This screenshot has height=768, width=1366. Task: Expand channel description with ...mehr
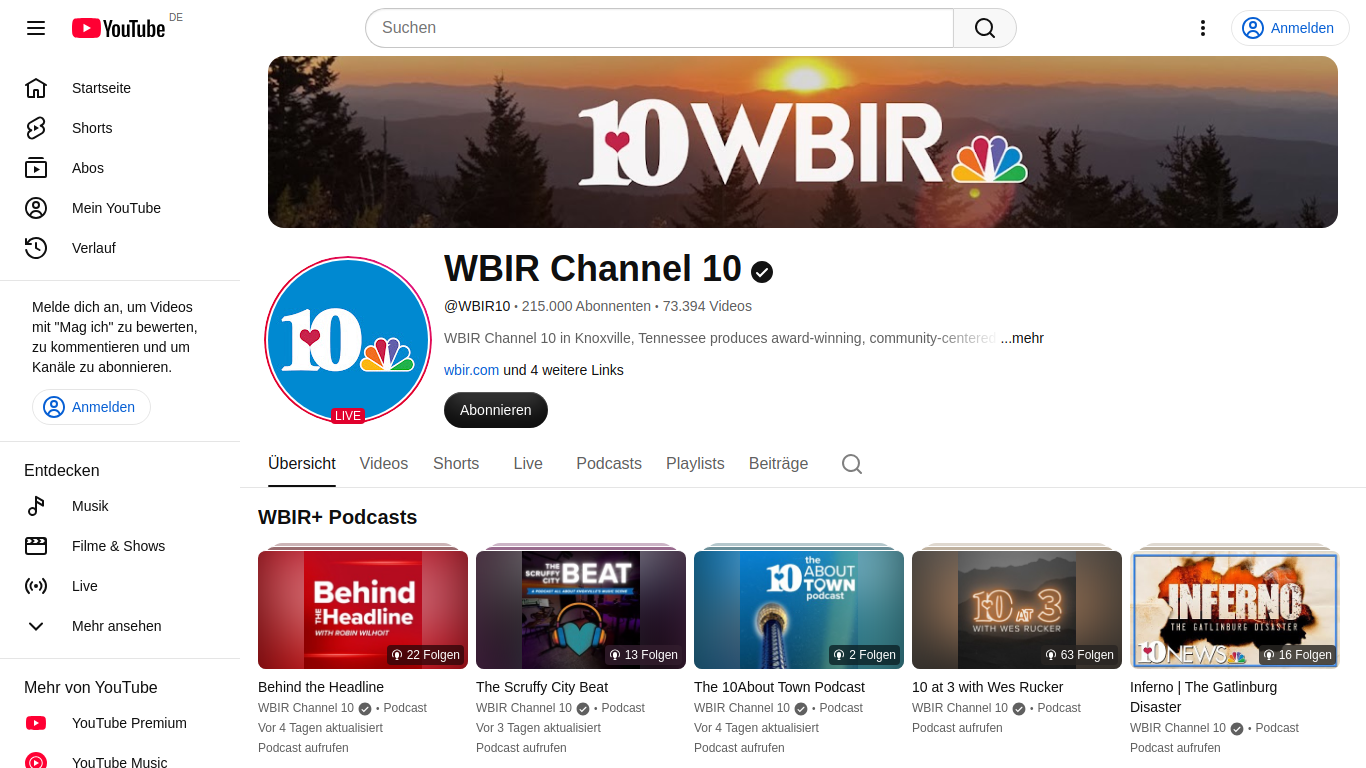click(x=1022, y=338)
